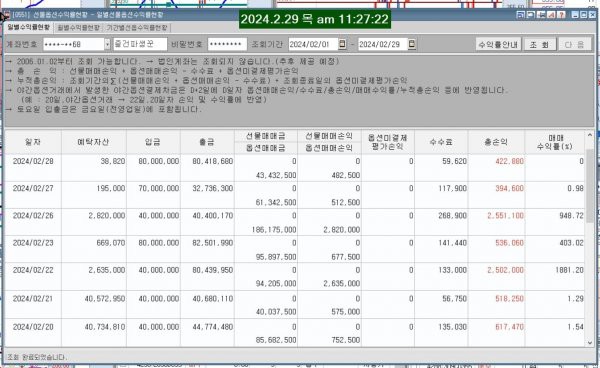Viewport: 600px width, 368px height.
Task: Click the third title bar arrow icon
Action: click(541, 15)
